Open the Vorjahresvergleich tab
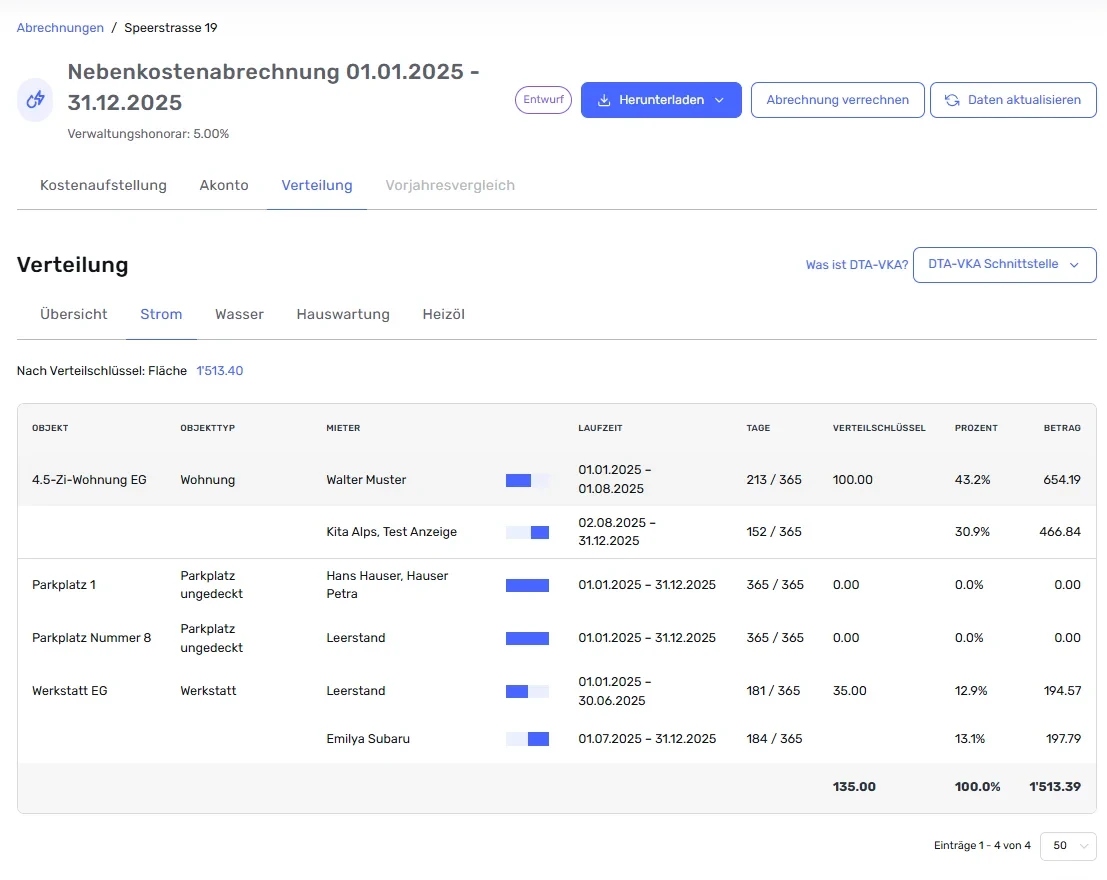 (x=450, y=185)
